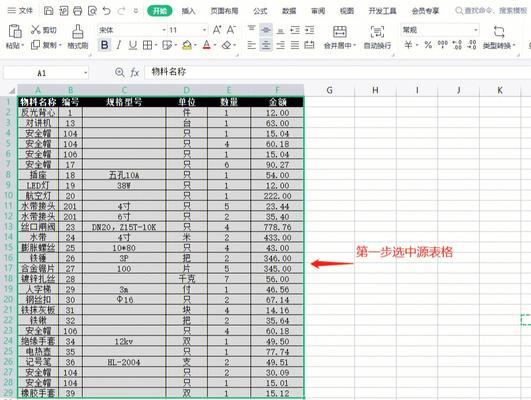531x400 pixels.
Task: Click the increase decimal places icon
Action: tap(457, 45)
